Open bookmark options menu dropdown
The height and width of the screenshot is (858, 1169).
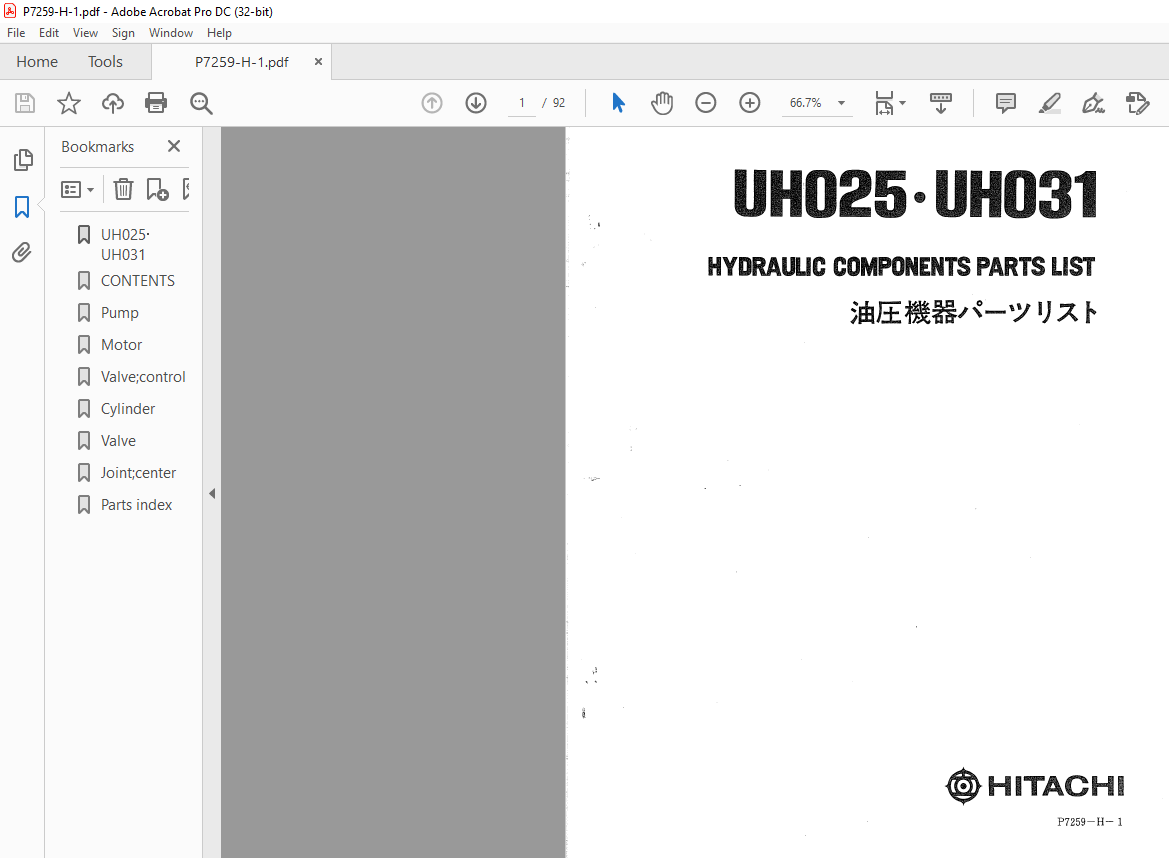pyautogui.click(x=78, y=189)
